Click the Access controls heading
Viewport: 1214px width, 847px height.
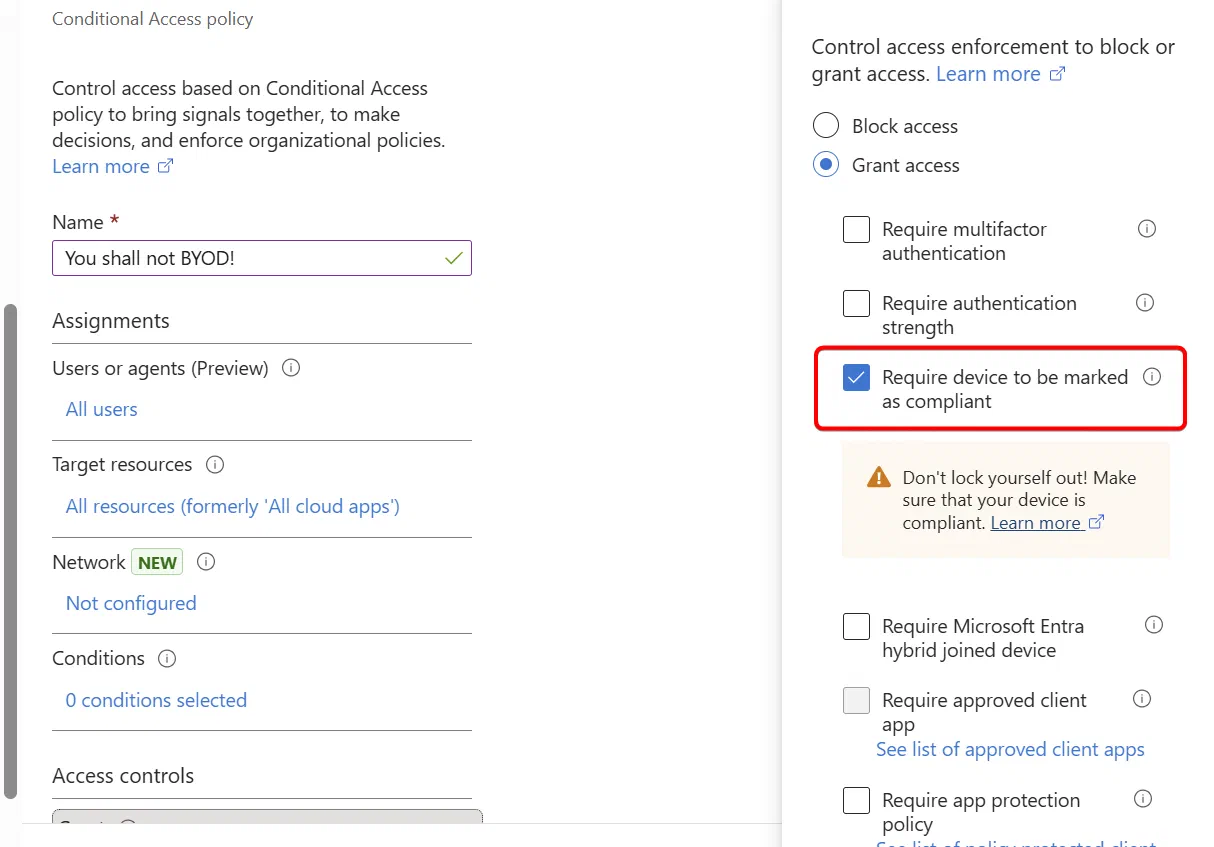(123, 776)
